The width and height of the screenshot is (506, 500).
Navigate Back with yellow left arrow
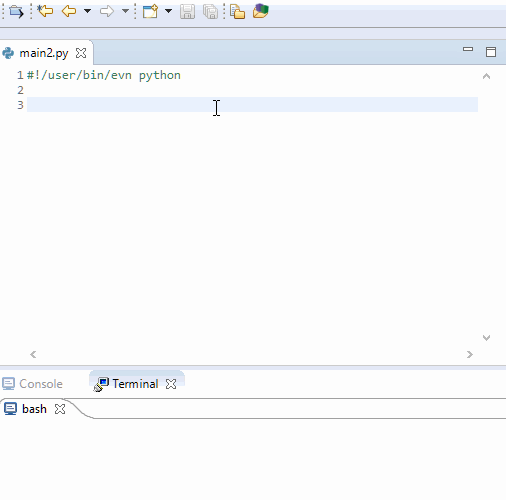click(69, 11)
